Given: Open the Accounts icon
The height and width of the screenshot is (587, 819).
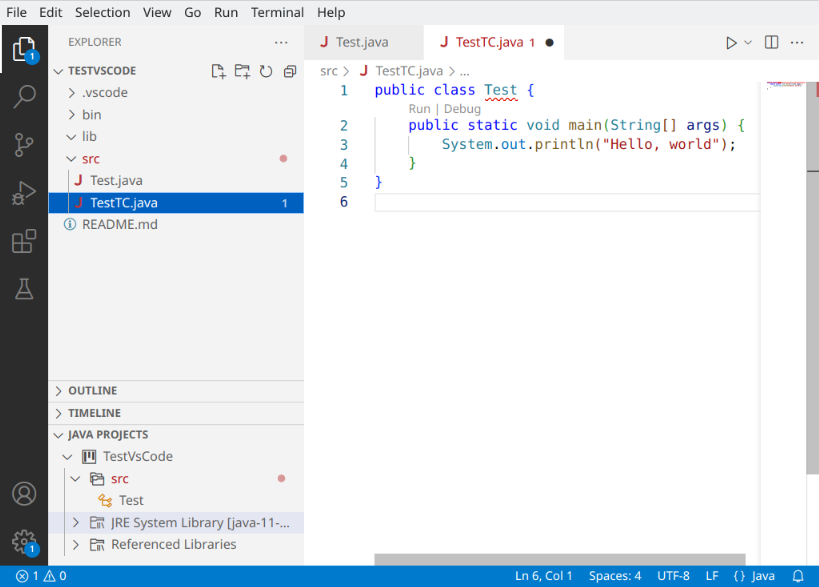Looking at the screenshot, I should pos(24,494).
